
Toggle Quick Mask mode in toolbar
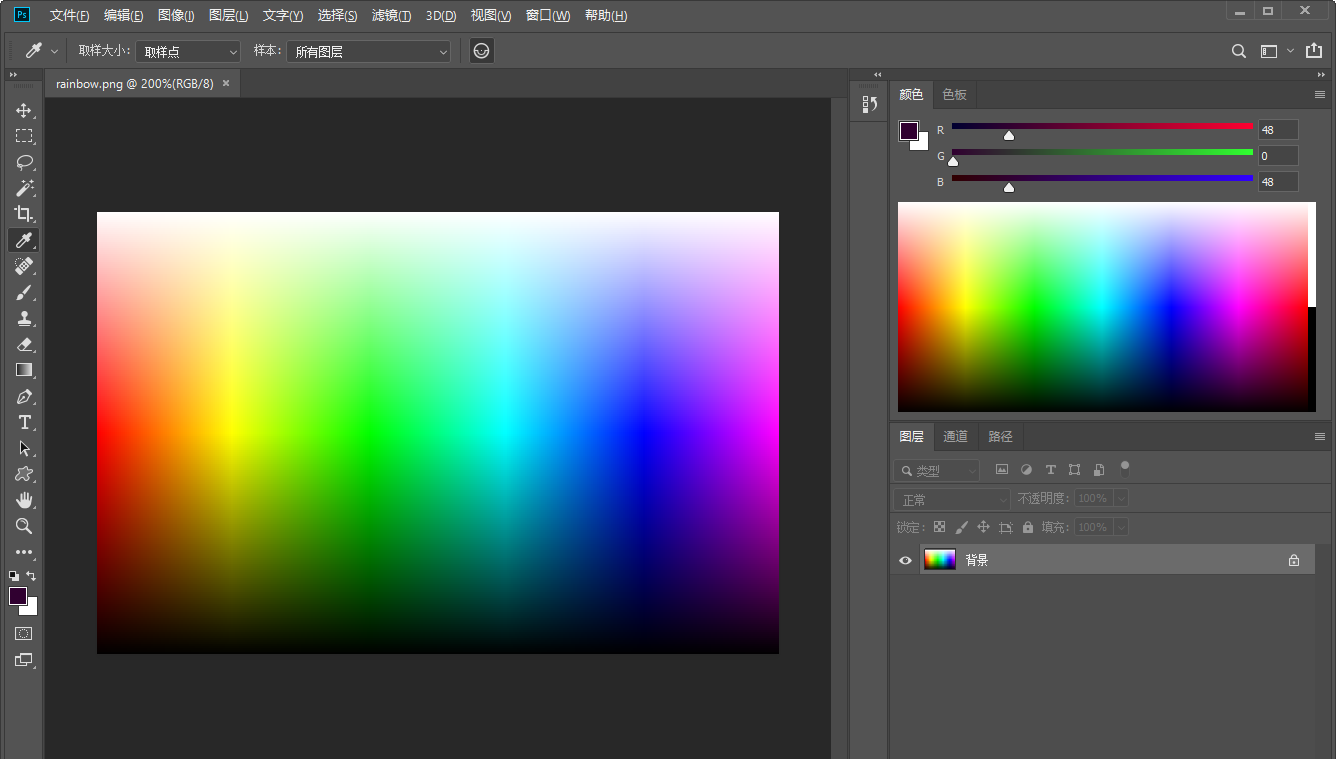(24, 633)
